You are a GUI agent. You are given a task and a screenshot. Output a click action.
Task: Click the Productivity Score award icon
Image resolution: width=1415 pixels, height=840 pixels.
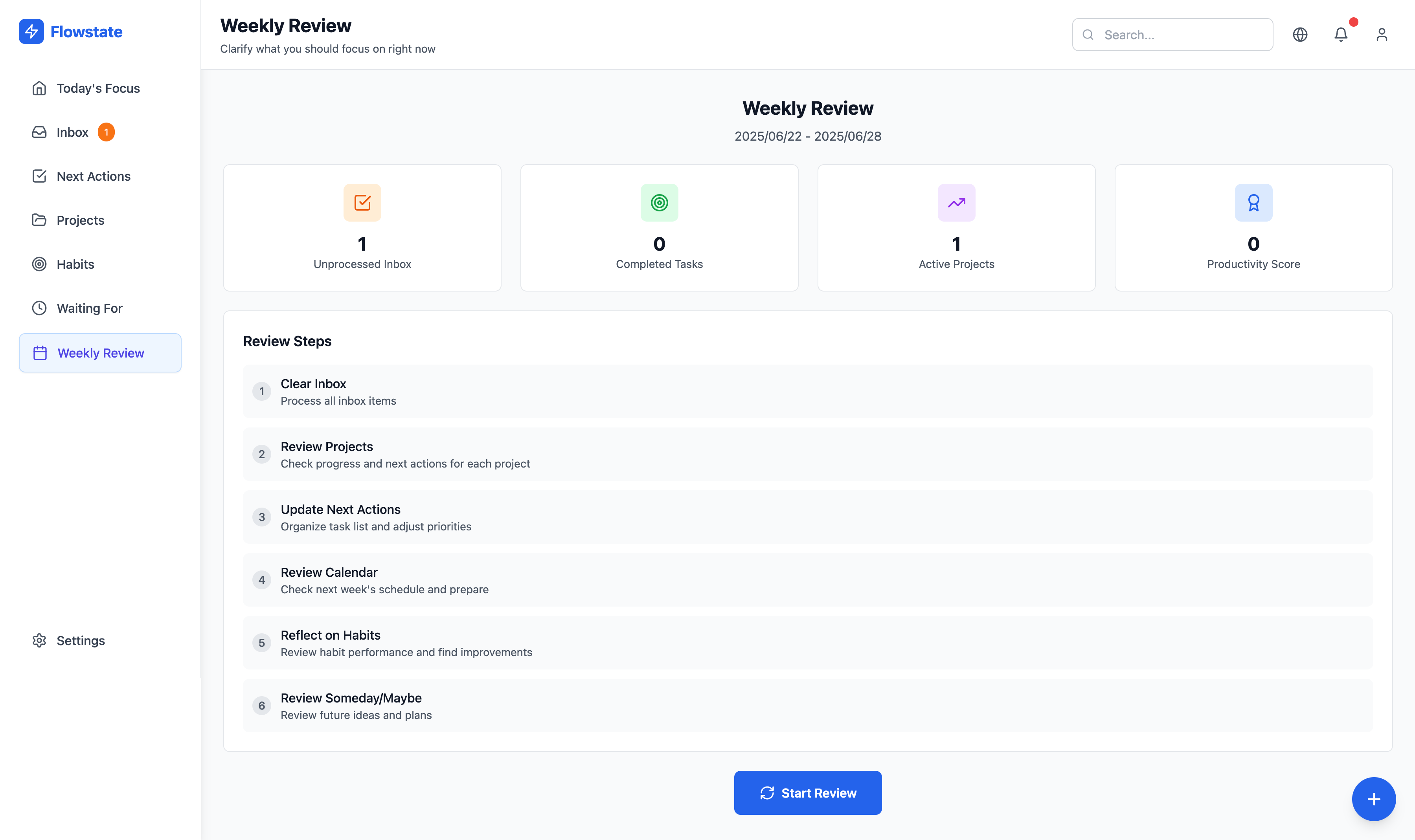(x=1253, y=203)
